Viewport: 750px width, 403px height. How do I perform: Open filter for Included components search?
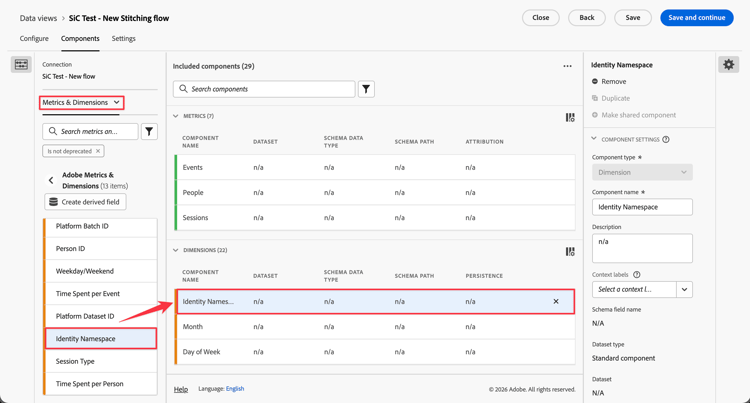coord(366,89)
